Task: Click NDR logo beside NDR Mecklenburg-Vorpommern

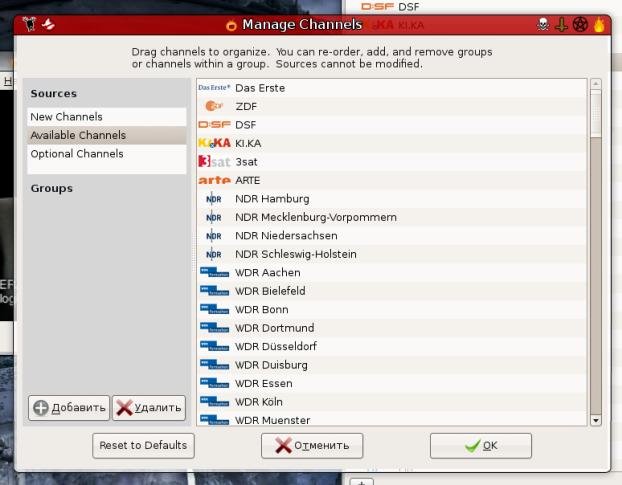Action: click(x=213, y=217)
